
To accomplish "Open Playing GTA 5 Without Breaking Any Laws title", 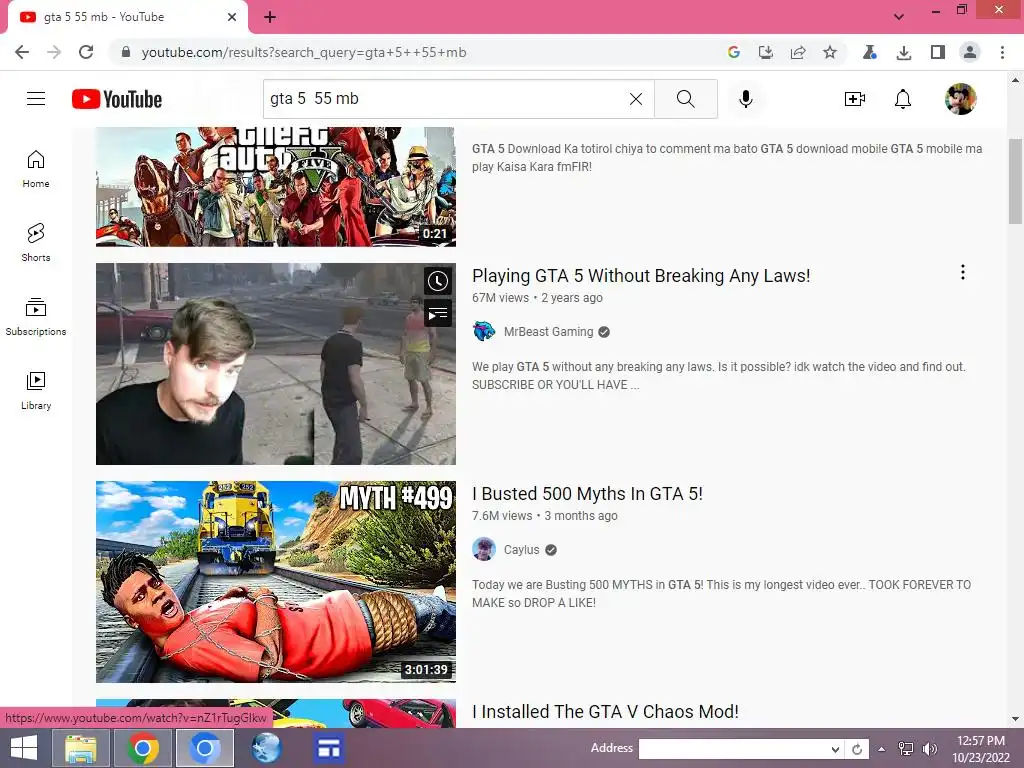I will (x=641, y=276).
